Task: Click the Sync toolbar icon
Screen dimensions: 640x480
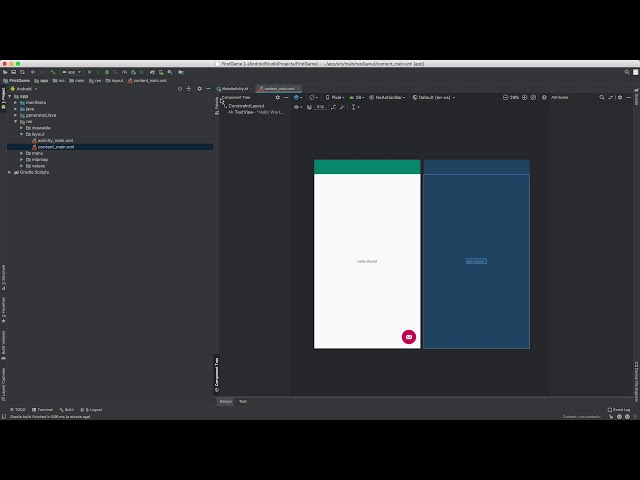Action: pos(22,72)
